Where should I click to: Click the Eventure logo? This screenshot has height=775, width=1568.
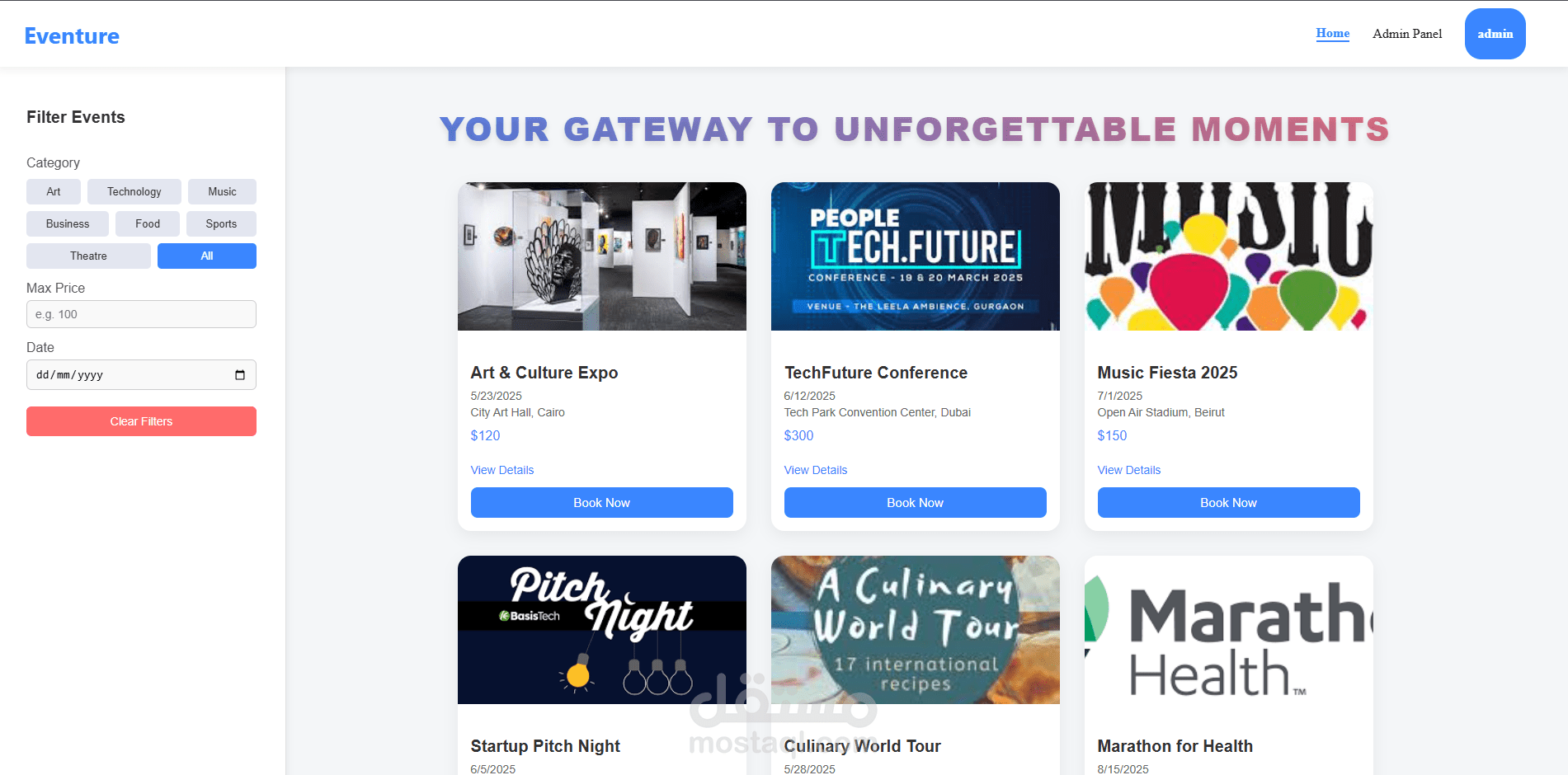coord(72,36)
